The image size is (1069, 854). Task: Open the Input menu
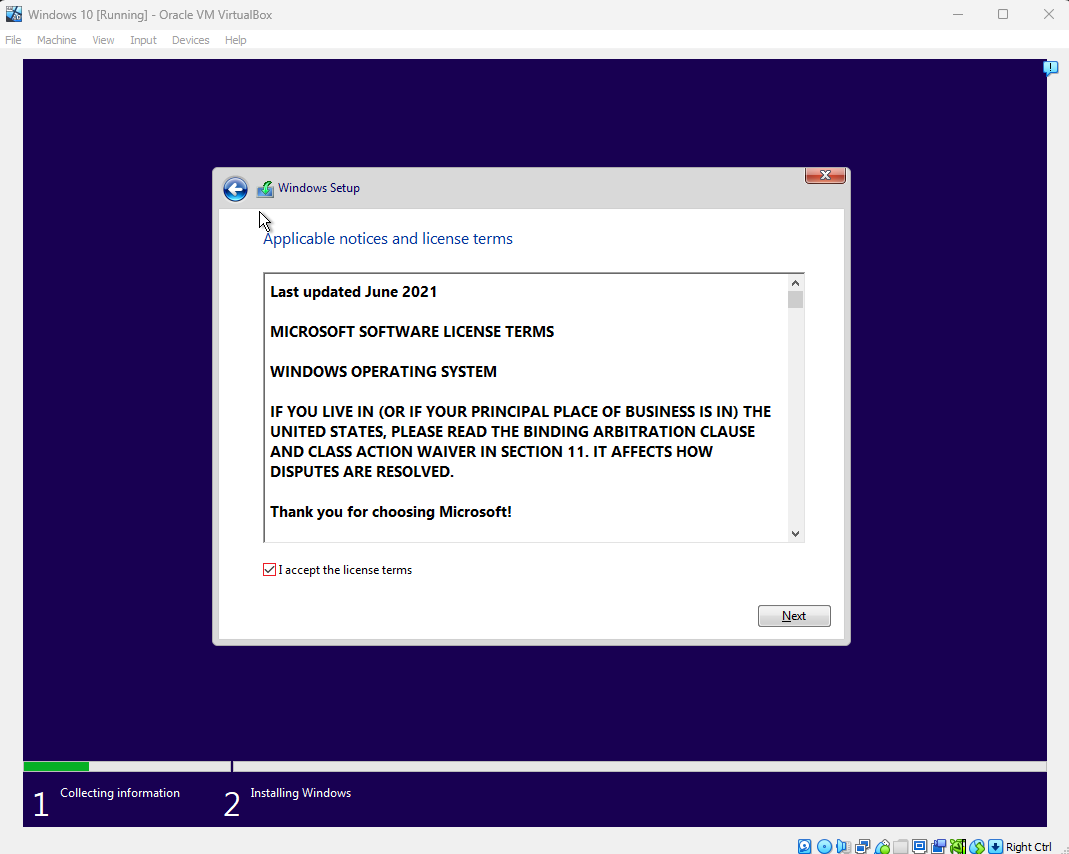143,40
